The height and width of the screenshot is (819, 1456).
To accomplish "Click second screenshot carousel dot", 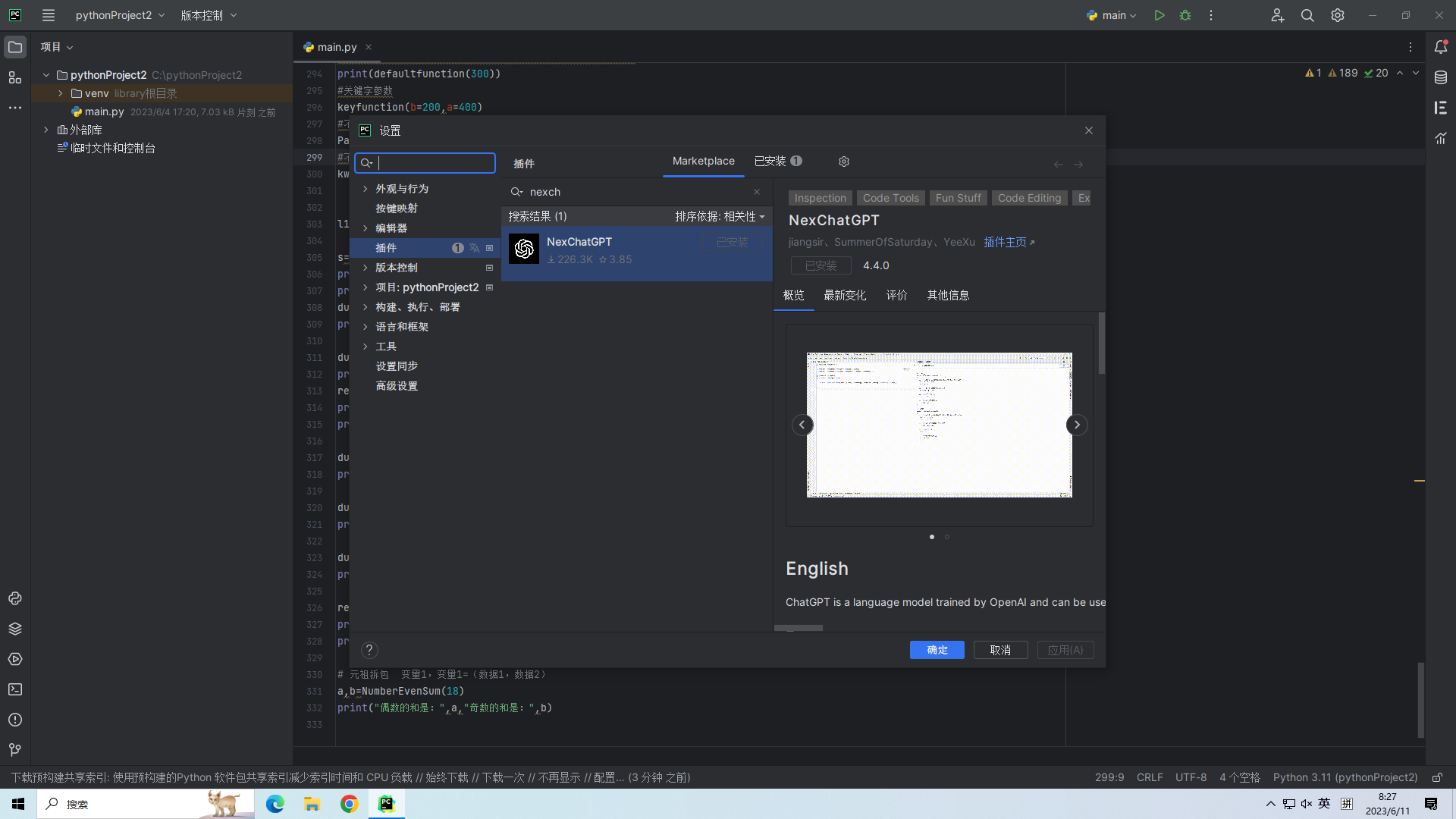I will [946, 537].
